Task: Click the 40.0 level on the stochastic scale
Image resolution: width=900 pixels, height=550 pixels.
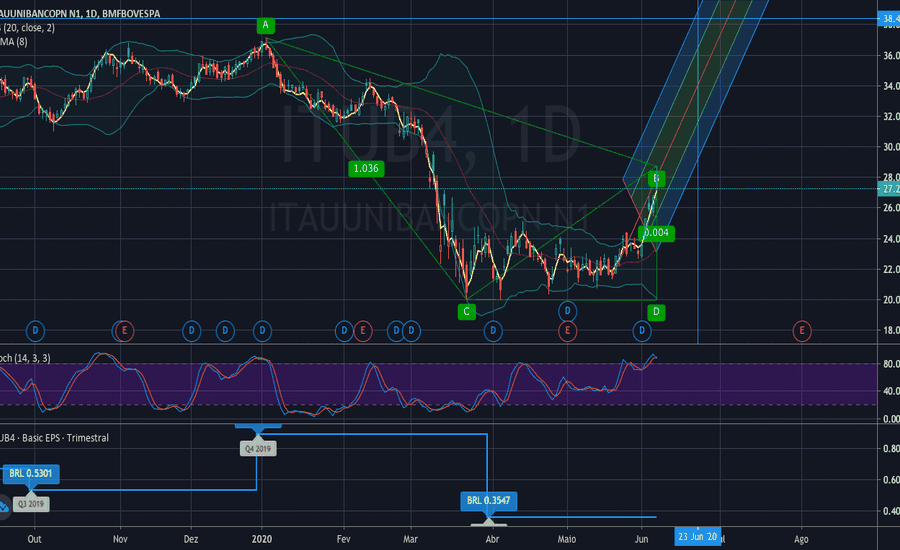Action: [x=891, y=391]
